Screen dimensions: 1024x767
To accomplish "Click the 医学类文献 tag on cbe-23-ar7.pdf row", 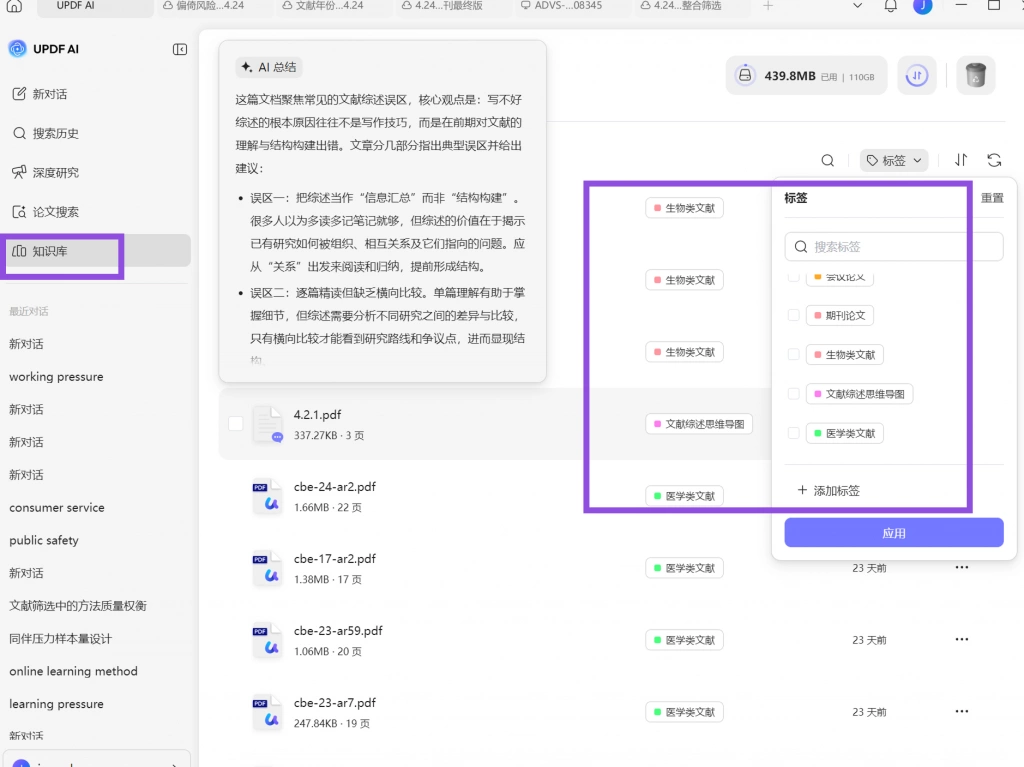I will tap(684, 711).
